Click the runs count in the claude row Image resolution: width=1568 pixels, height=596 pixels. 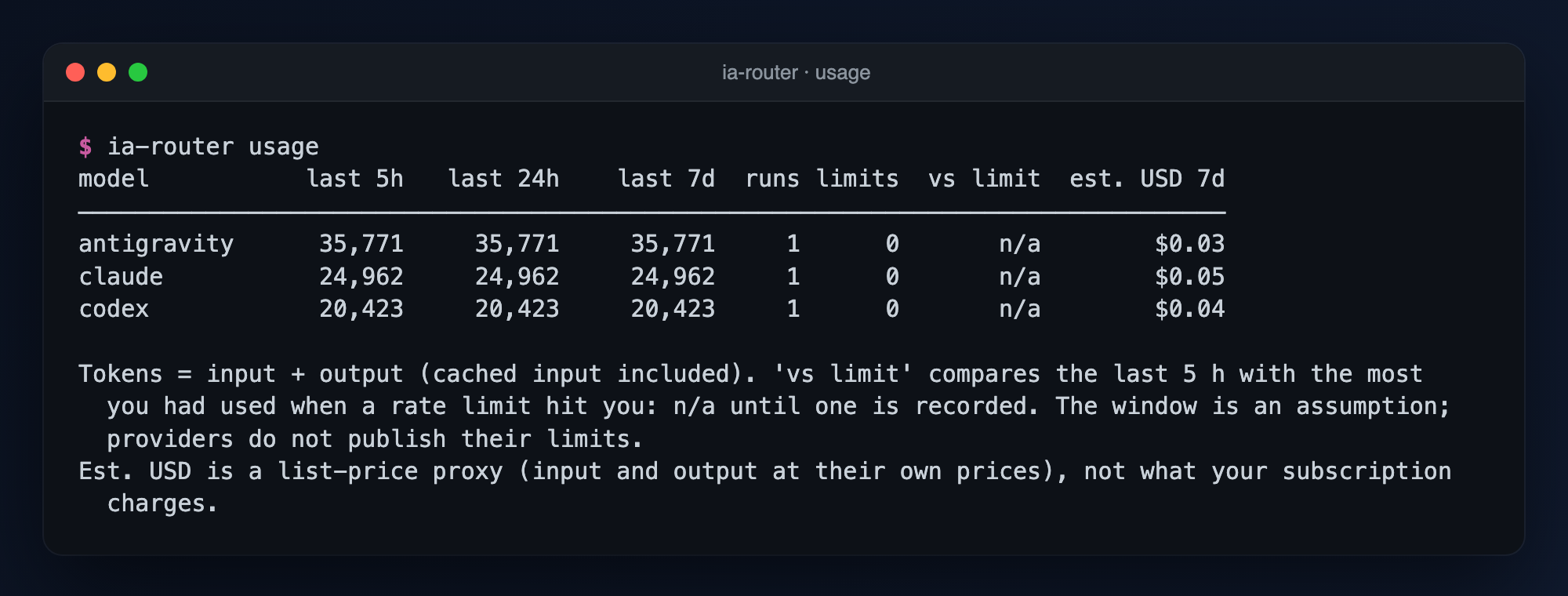coord(793,277)
